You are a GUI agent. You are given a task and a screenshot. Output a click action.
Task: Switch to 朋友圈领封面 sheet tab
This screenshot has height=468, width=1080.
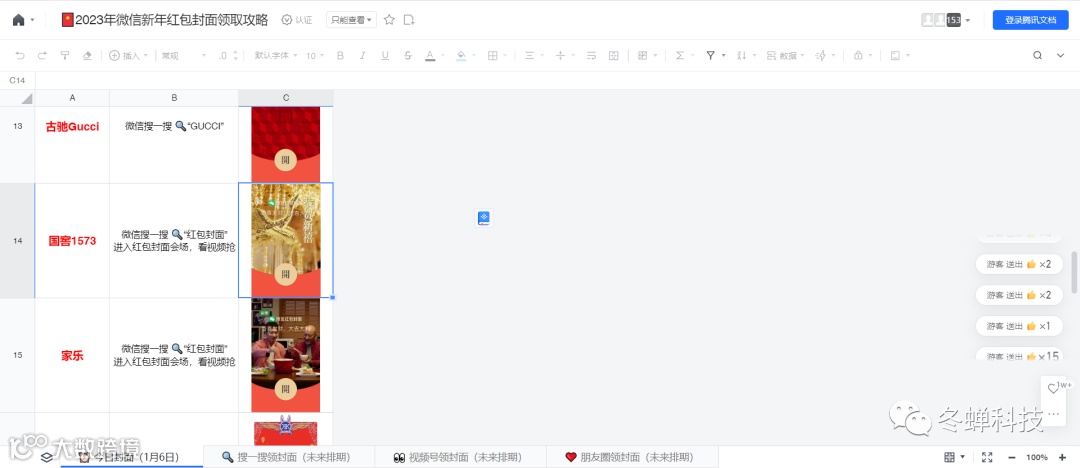coord(632,457)
